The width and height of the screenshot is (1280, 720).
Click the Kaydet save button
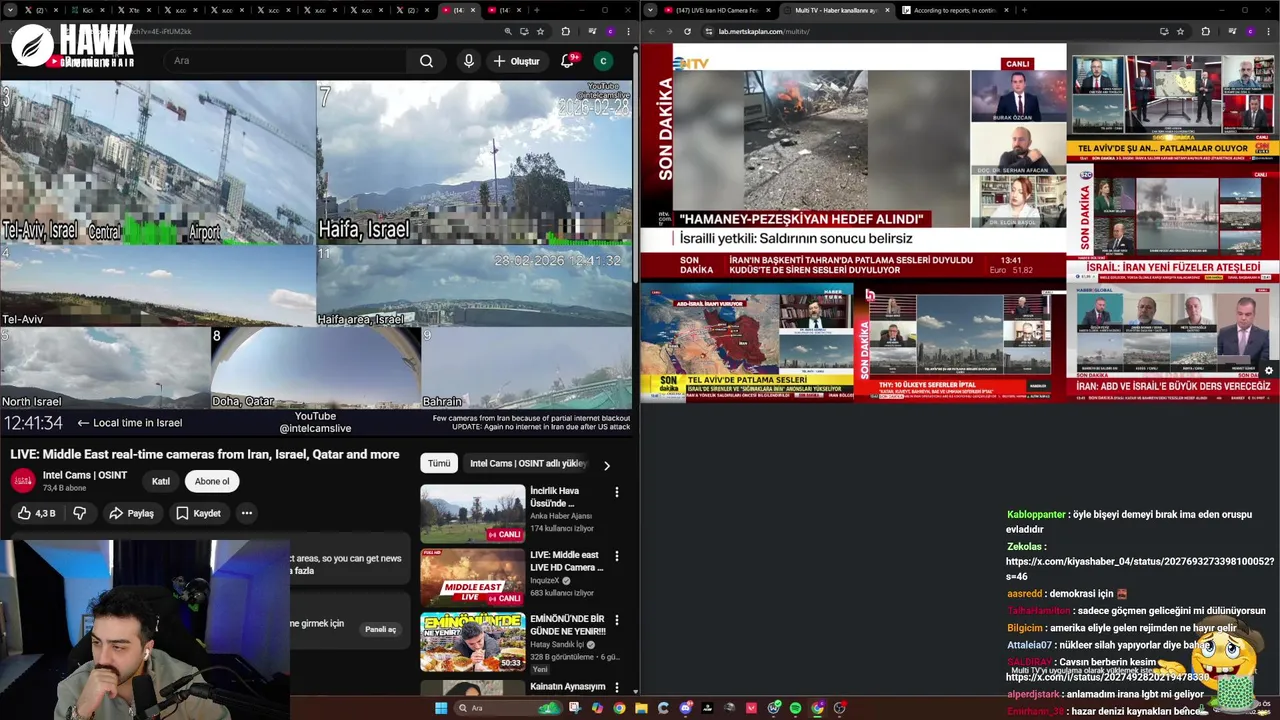tap(198, 513)
